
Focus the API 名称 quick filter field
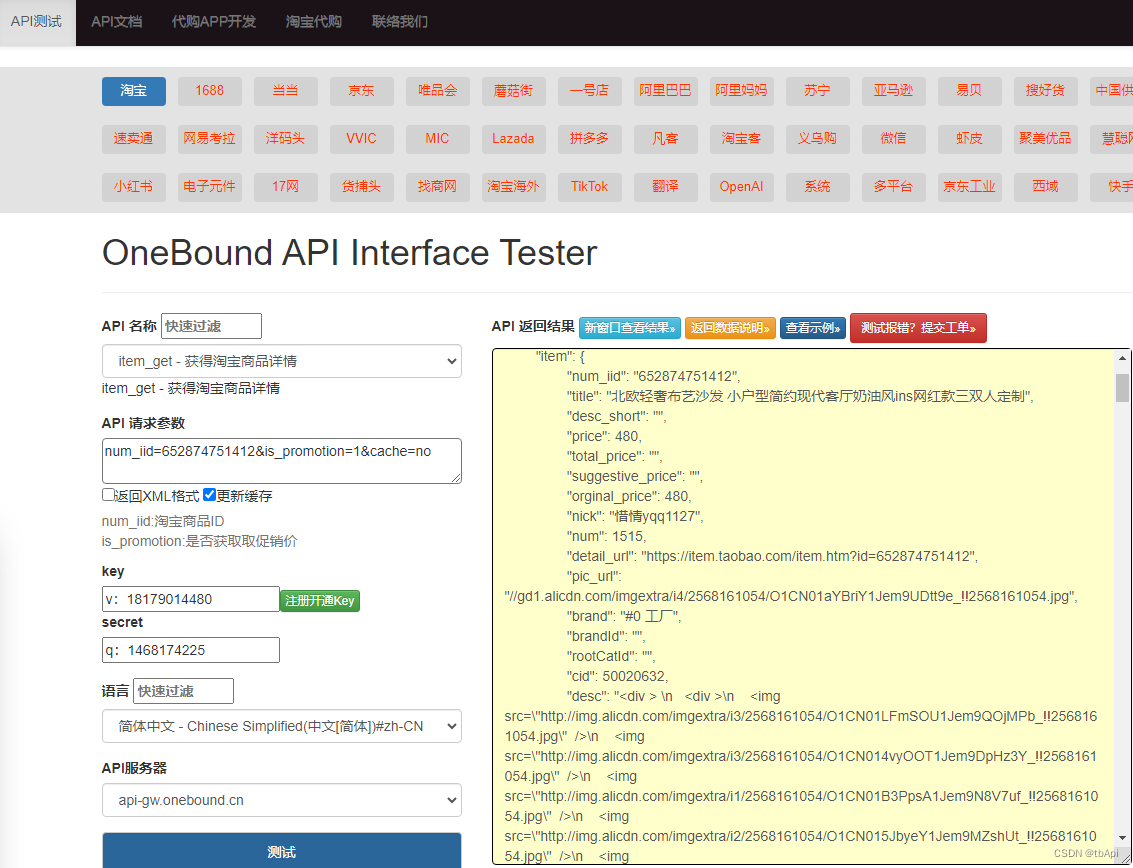(x=211, y=326)
